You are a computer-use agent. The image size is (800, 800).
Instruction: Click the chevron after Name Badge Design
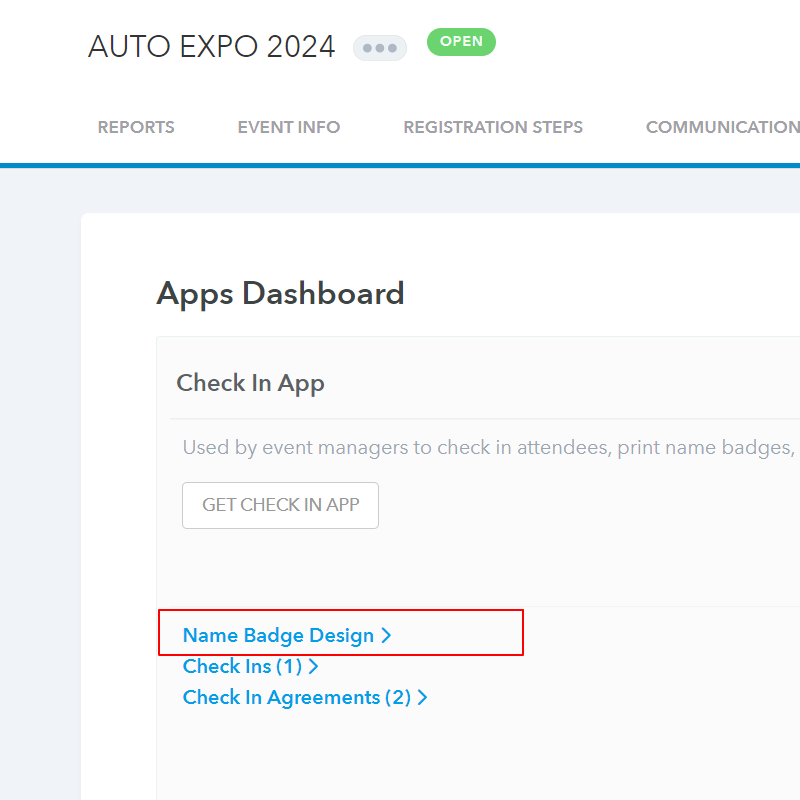click(x=387, y=636)
